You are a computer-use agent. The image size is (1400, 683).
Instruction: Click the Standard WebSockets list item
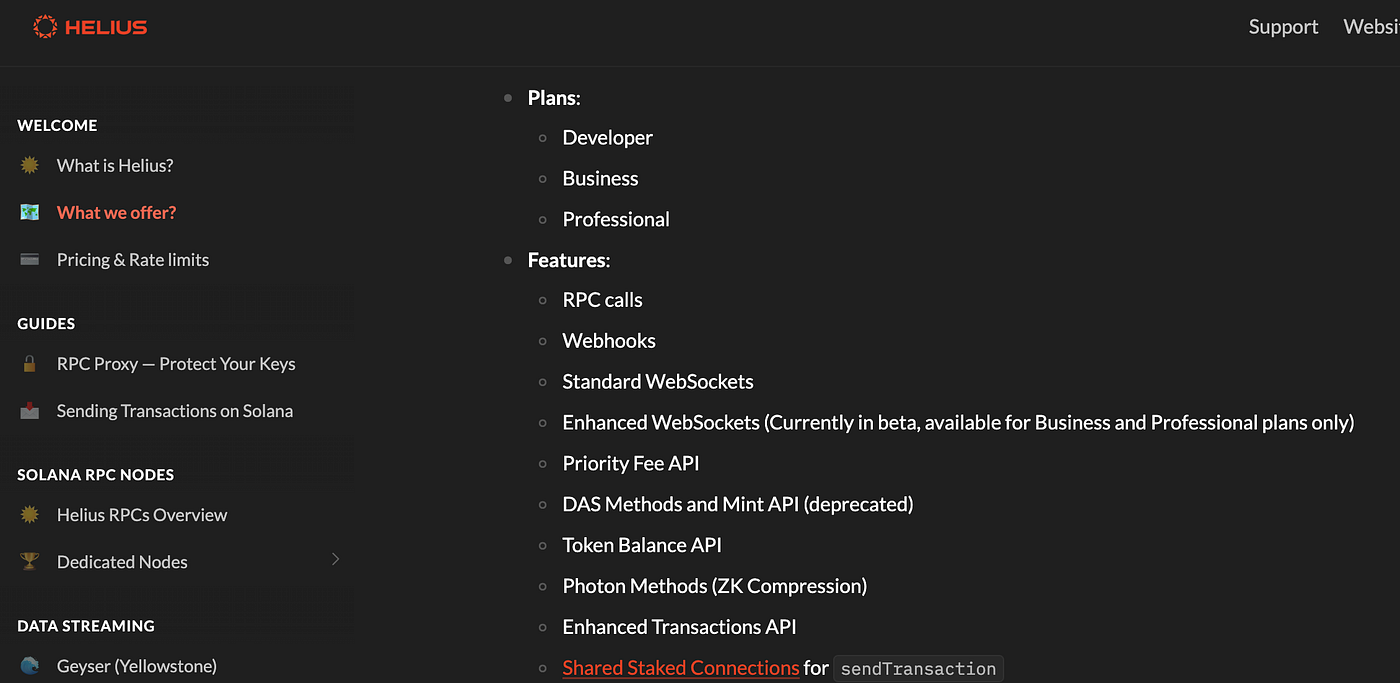658,382
